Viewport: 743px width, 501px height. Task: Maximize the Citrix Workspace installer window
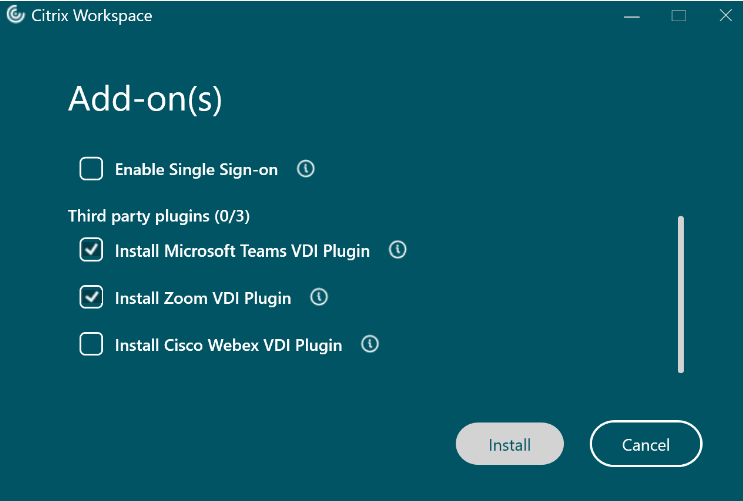click(x=679, y=16)
